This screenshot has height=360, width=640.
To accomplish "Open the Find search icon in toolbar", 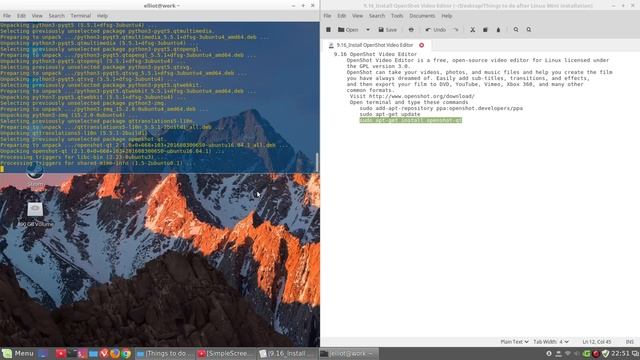I will point(516,29).
